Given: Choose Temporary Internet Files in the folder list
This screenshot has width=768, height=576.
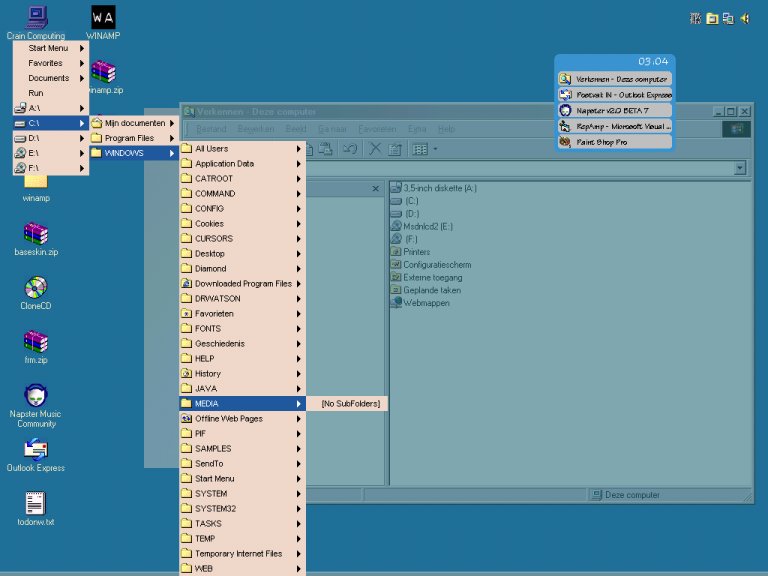Looking at the screenshot, I should coord(240,553).
